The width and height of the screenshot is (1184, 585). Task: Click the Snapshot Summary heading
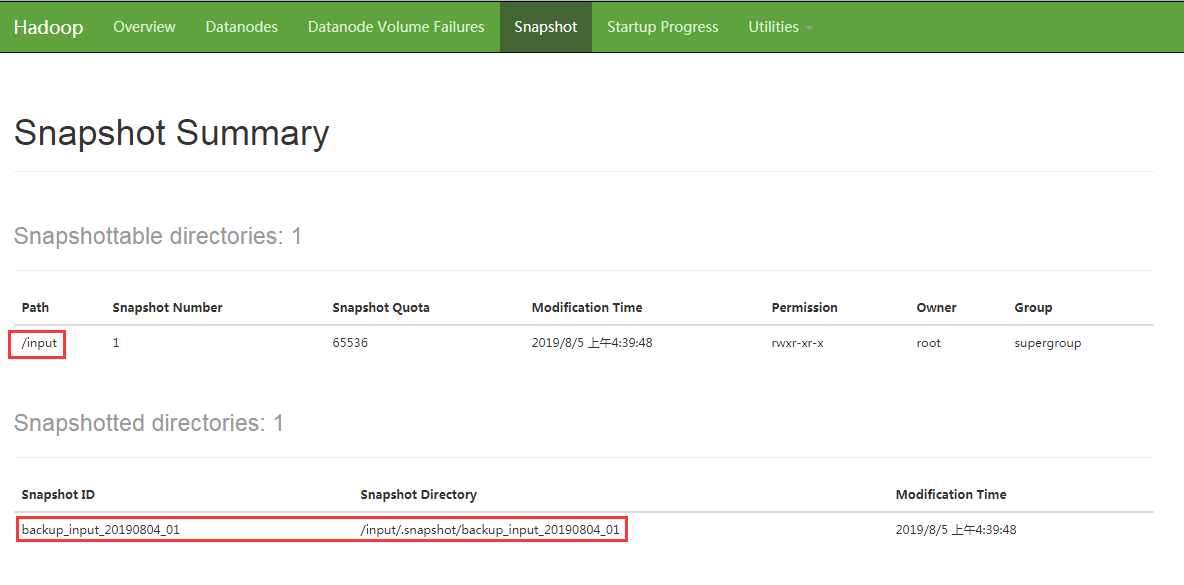[171, 133]
